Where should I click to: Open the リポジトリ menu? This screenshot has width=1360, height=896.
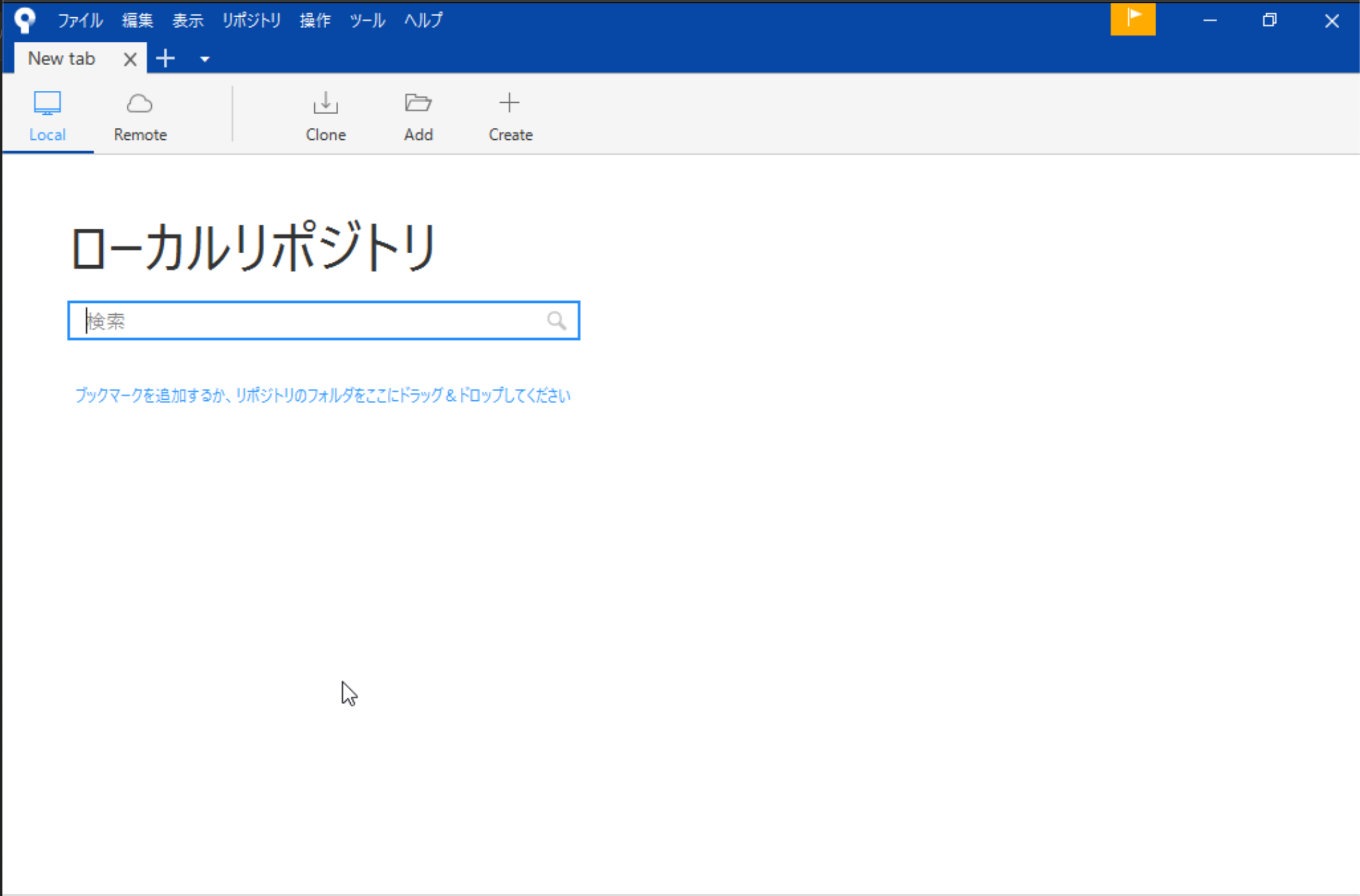pyautogui.click(x=251, y=20)
